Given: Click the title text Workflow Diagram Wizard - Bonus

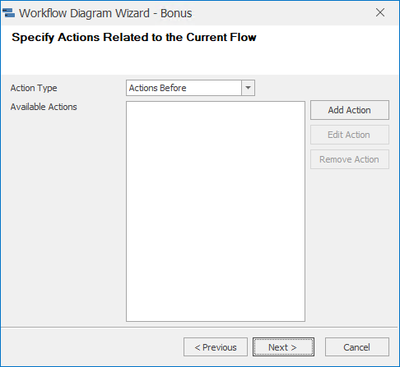Looking at the screenshot, I should (x=105, y=13).
